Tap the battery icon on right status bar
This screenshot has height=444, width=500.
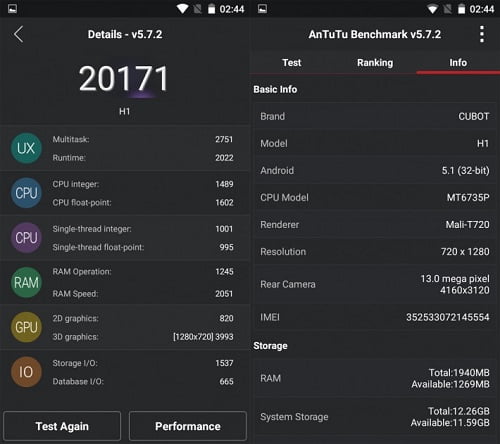[461, 9]
